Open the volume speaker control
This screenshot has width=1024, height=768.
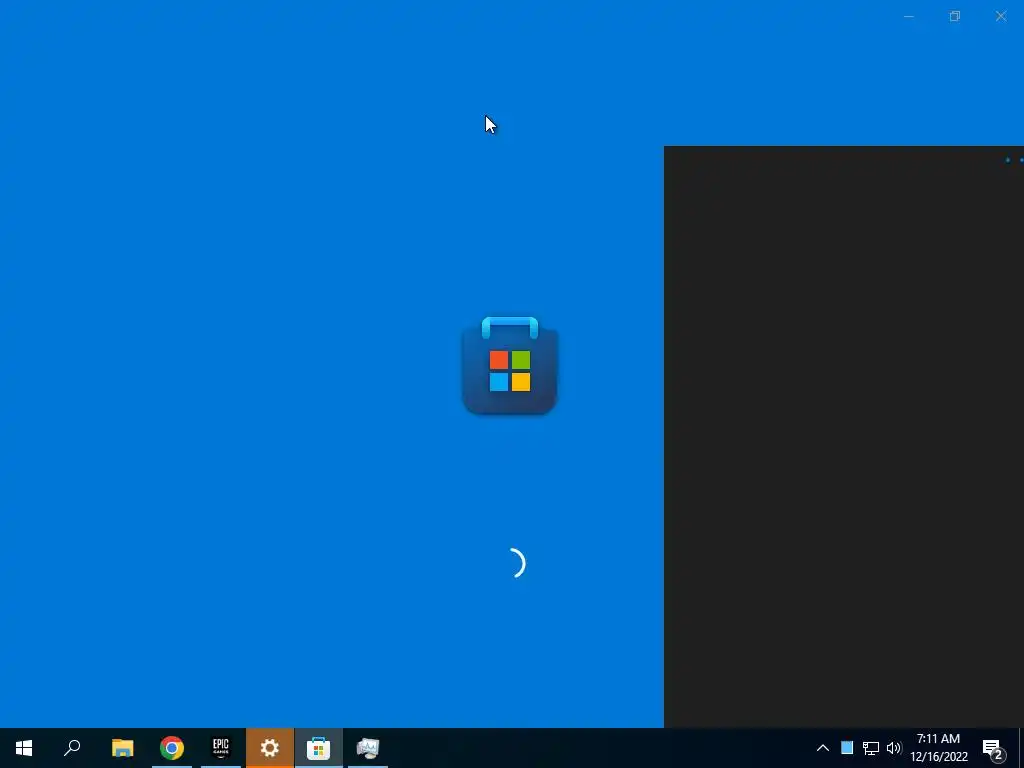point(894,748)
